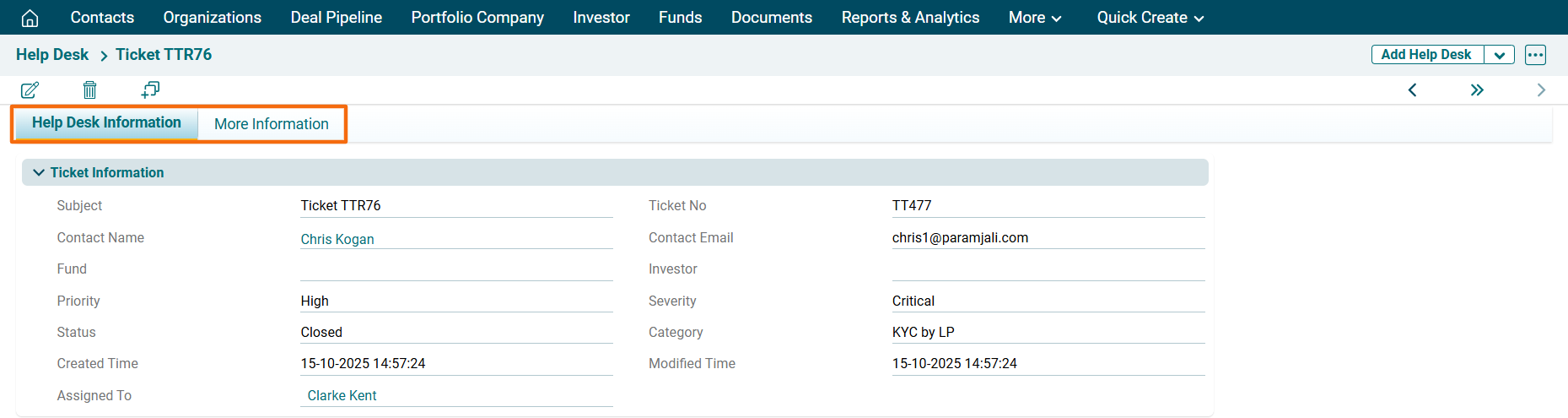This screenshot has width=1568, height=418.
Task: Click the Add Help Desk button
Action: coord(1425,55)
